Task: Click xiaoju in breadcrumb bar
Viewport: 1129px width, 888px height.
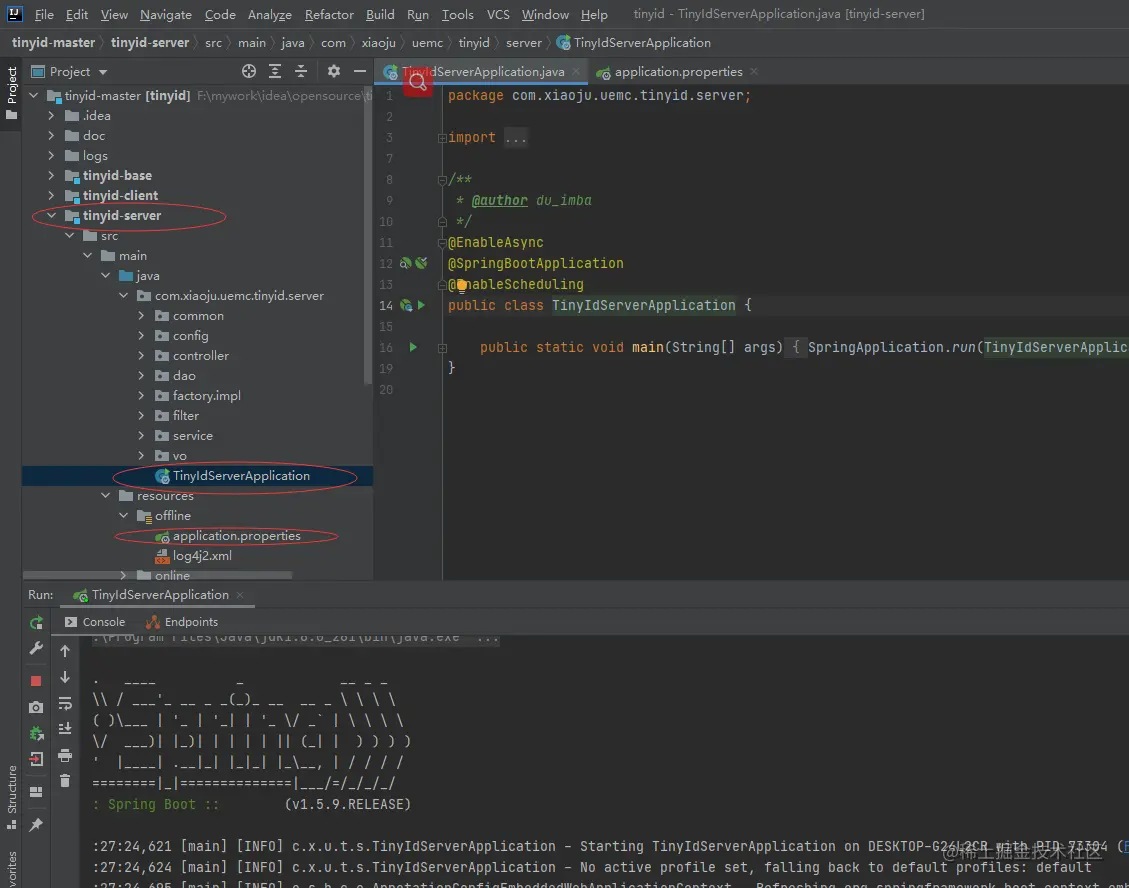Action: [379, 42]
